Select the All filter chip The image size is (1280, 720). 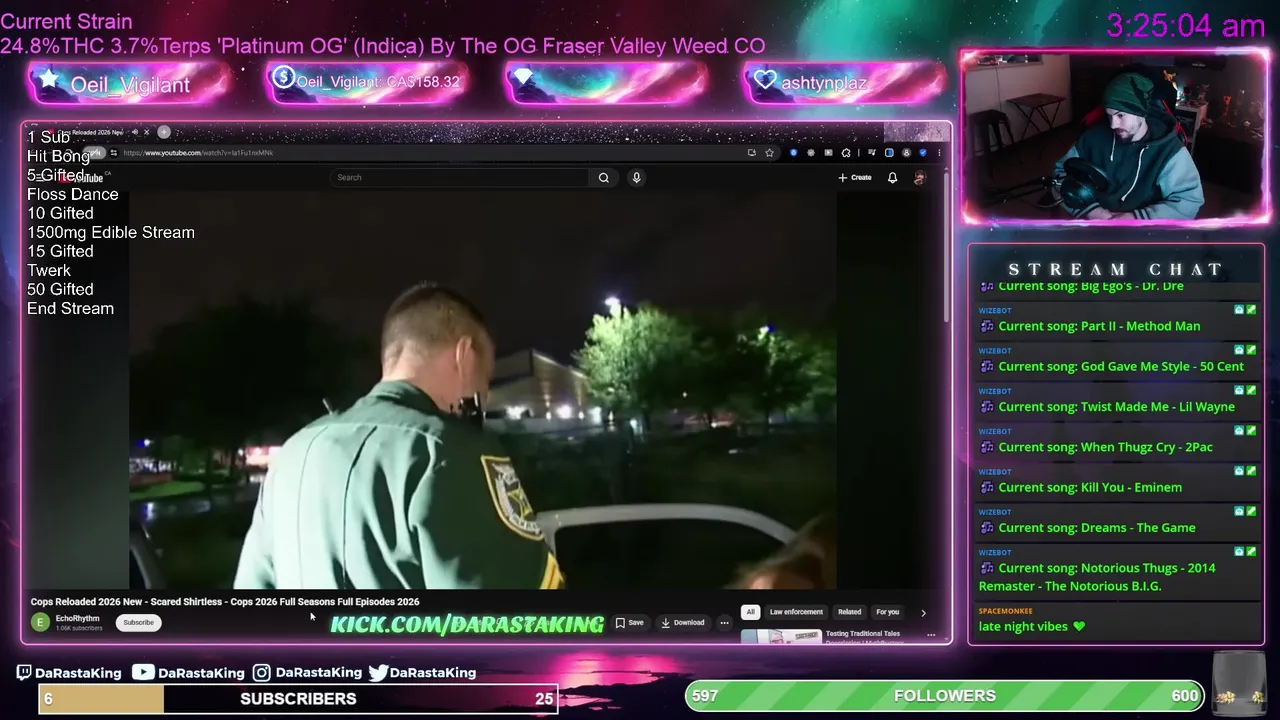point(750,612)
